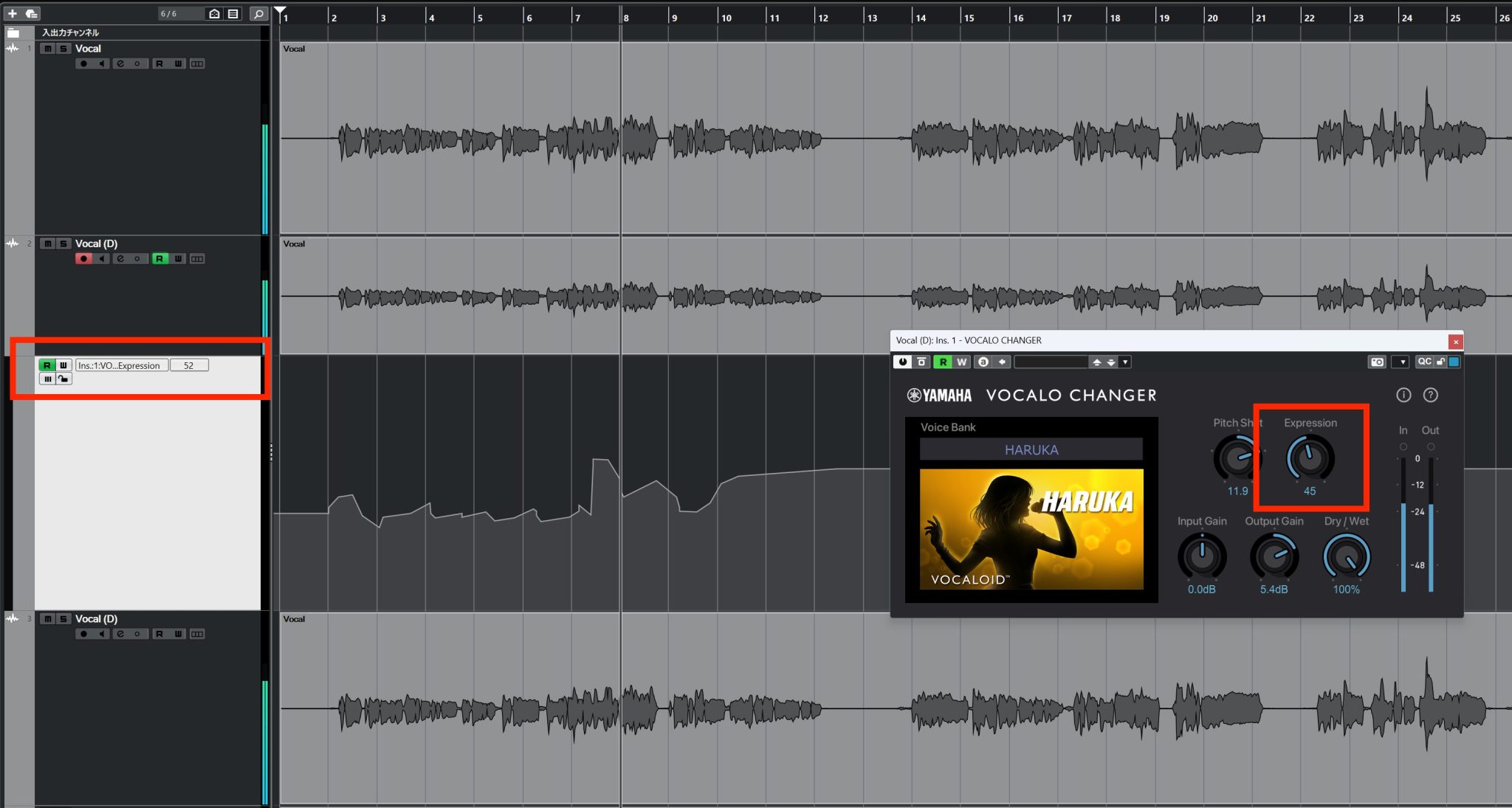1512x808 pixels.
Task: Bypass the VOCALO CHANGER insert effect
Action: [x=922, y=362]
